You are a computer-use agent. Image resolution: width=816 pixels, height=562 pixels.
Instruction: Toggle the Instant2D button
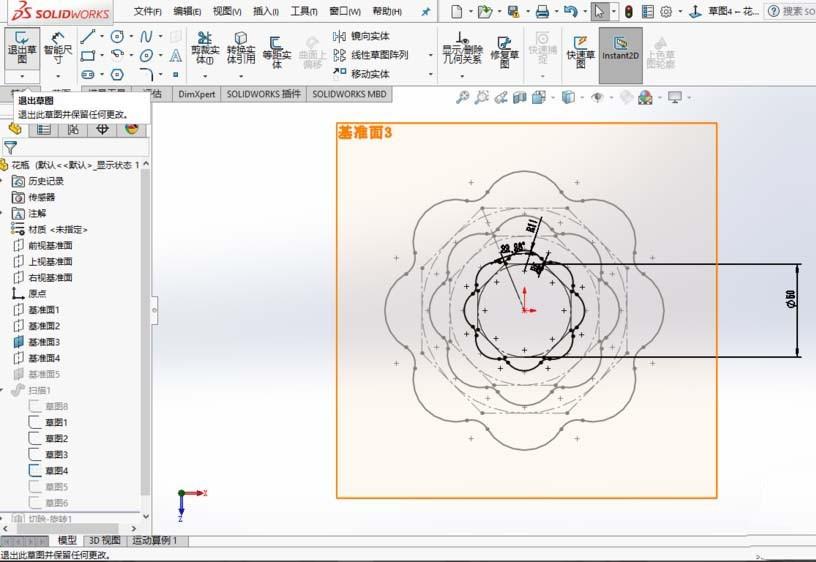tap(620, 55)
